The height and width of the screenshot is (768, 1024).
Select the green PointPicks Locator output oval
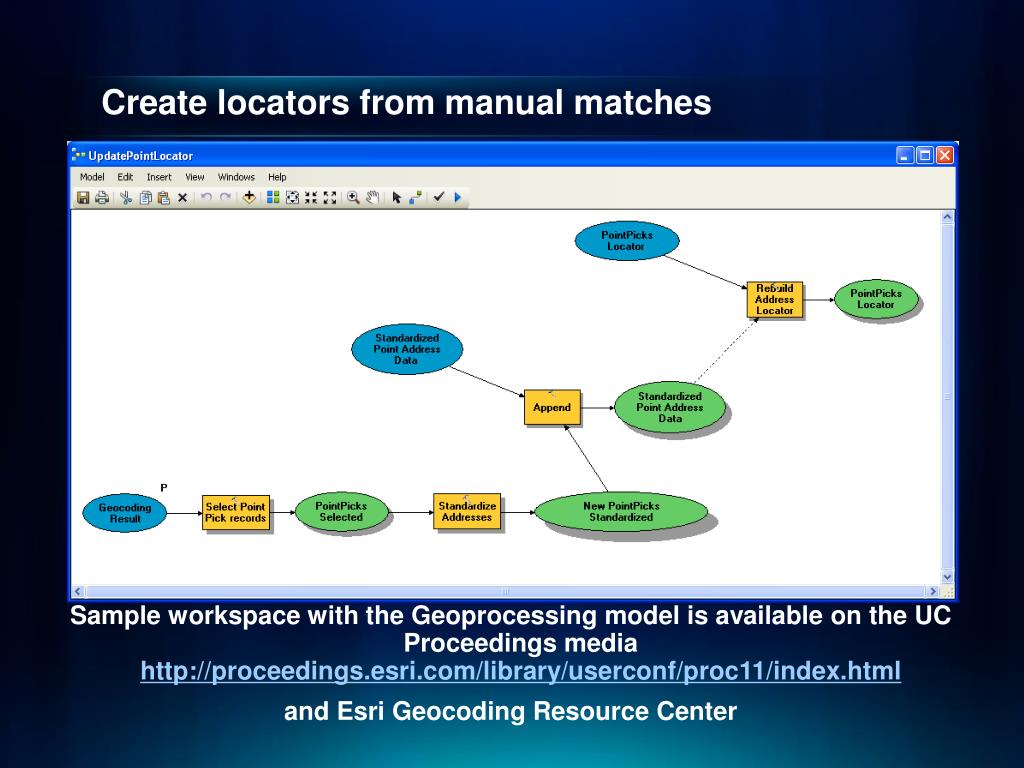(x=876, y=299)
